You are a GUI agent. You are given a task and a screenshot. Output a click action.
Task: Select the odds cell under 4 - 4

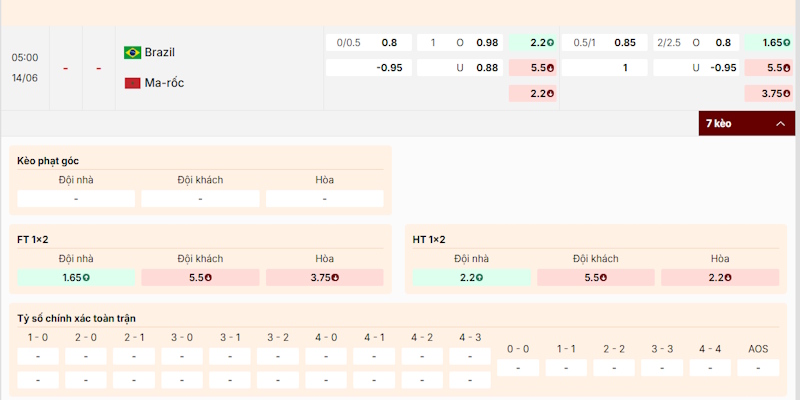click(x=710, y=368)
